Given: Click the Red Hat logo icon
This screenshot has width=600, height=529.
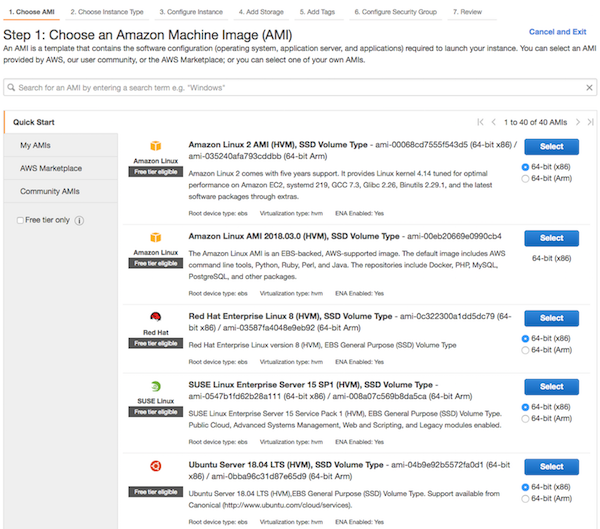Looking at the screenshot, I should click(155, 317).
